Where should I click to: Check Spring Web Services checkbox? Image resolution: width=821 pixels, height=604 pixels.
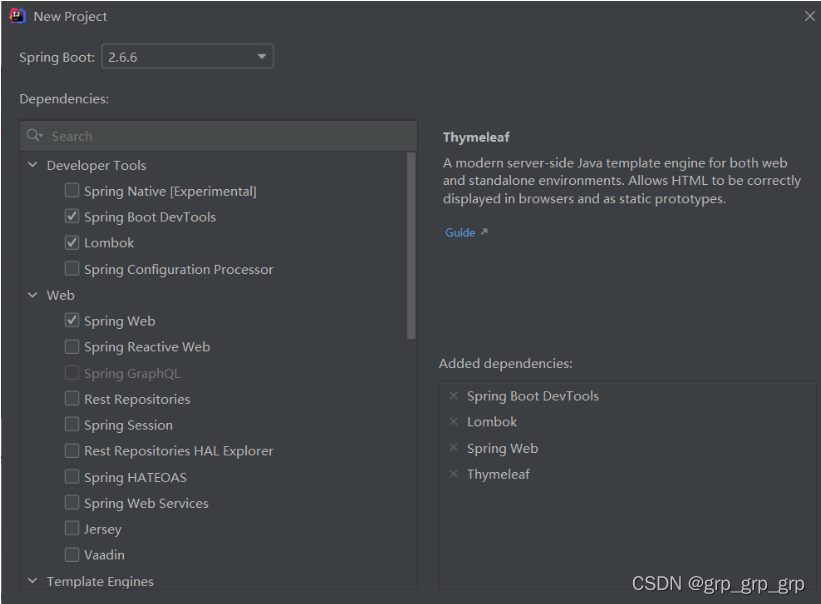[x=72, y=502]
